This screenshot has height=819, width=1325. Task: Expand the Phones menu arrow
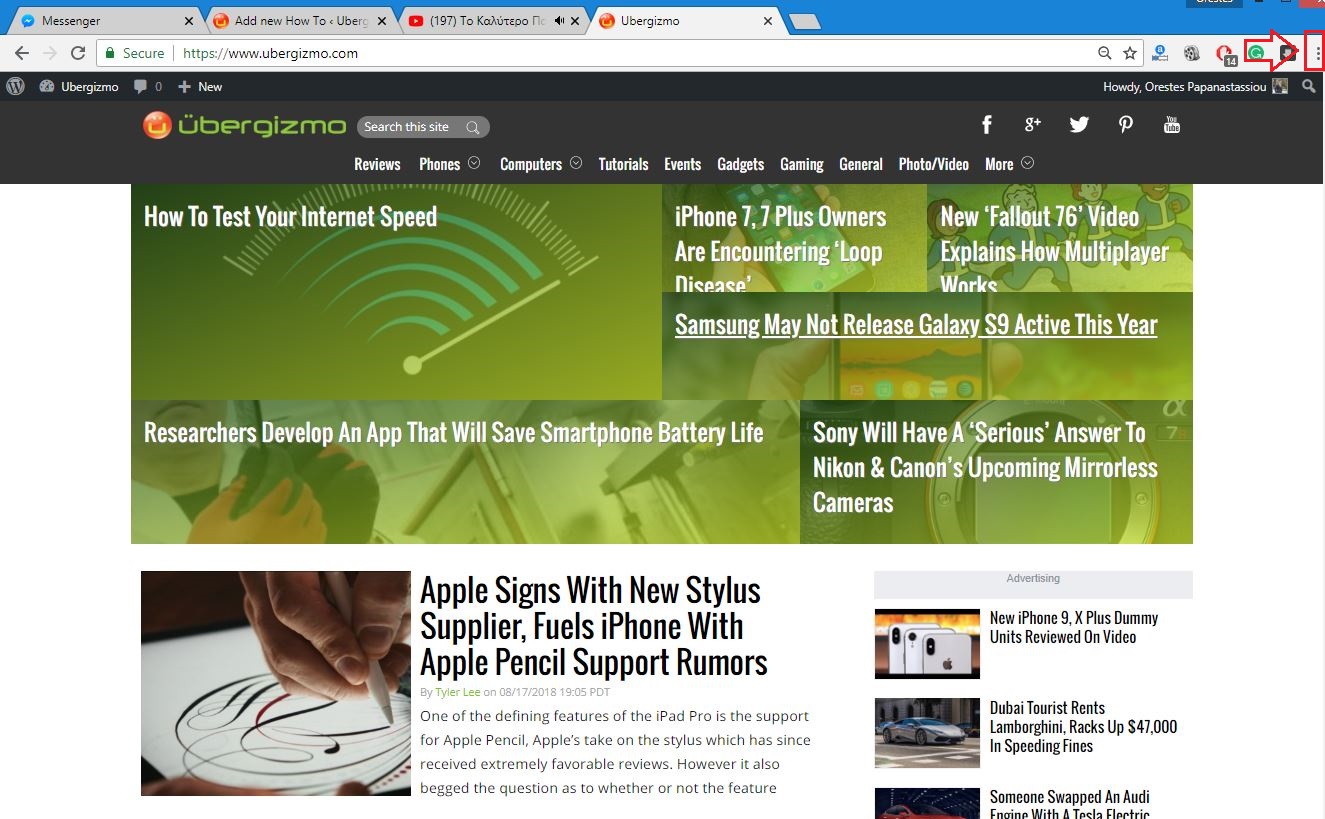474,163
